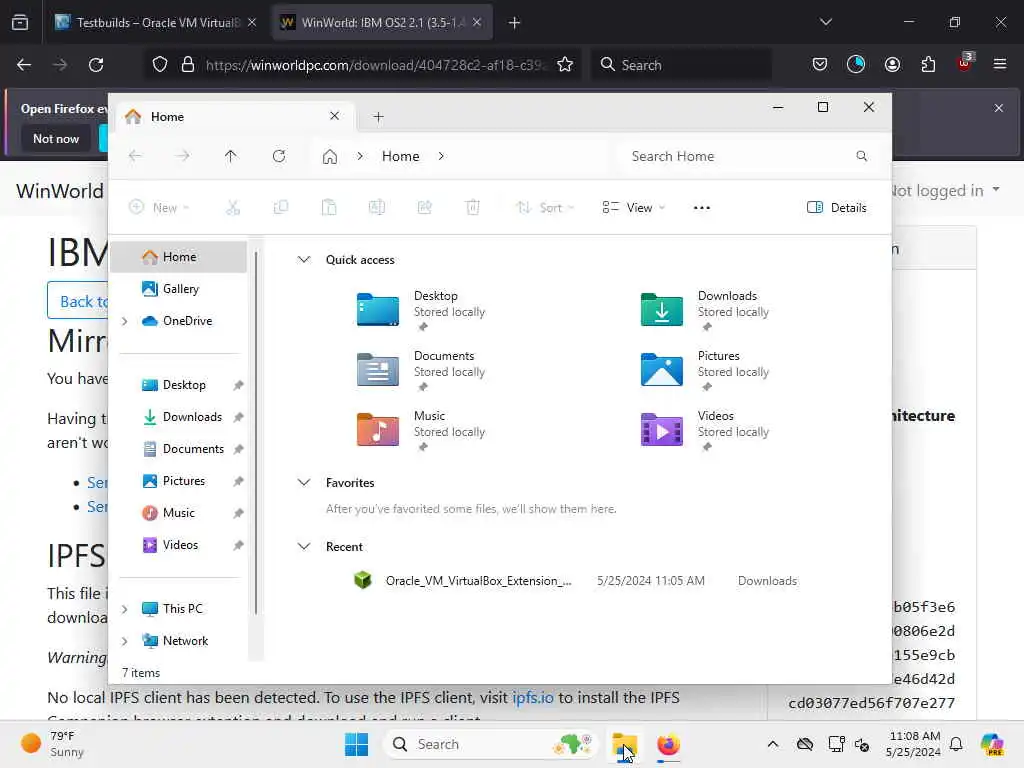
Task: Expand OneDrive in navigation pane
Action: [x=125, y=321]
